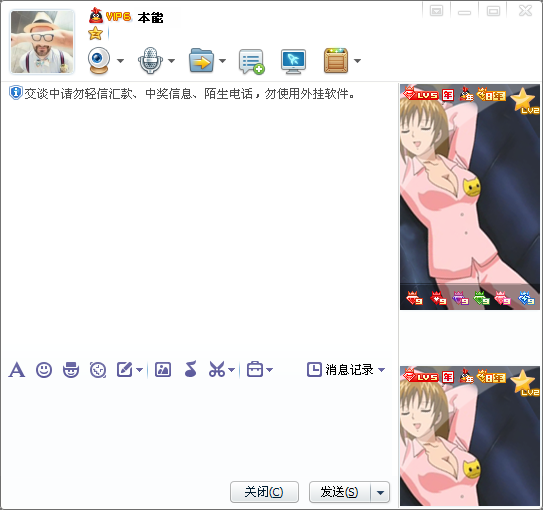Open font settings with A icon

(17, 370)
